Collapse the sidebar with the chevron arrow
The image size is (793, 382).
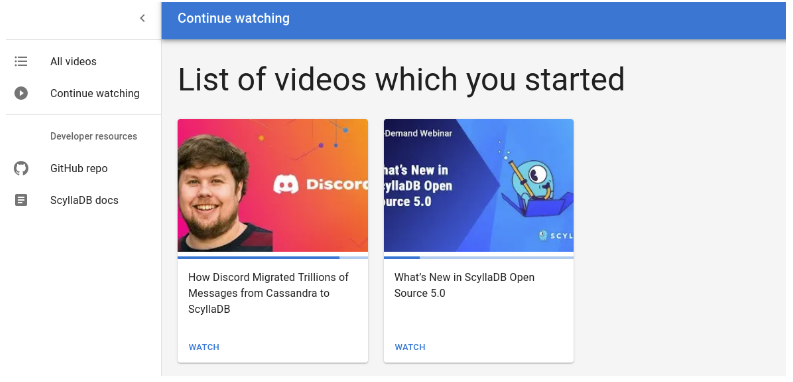pos(143,18)
